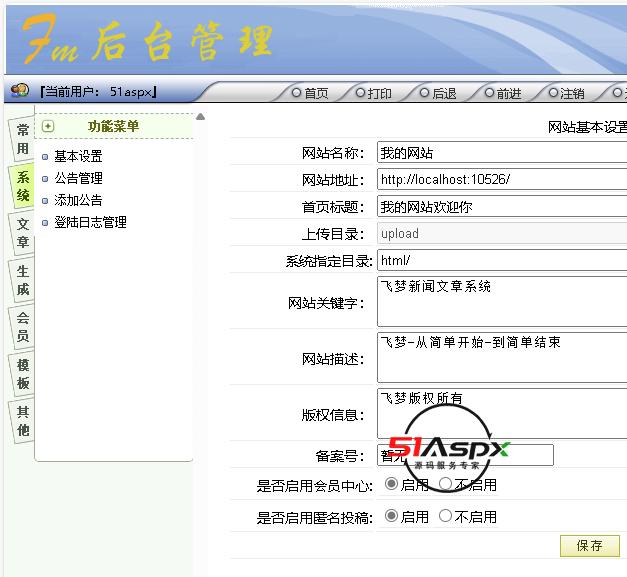Screen dimensions: 627x577
Task: Click the 版权信息 text area
Action: pyautogui.click(x=502, y=413)
